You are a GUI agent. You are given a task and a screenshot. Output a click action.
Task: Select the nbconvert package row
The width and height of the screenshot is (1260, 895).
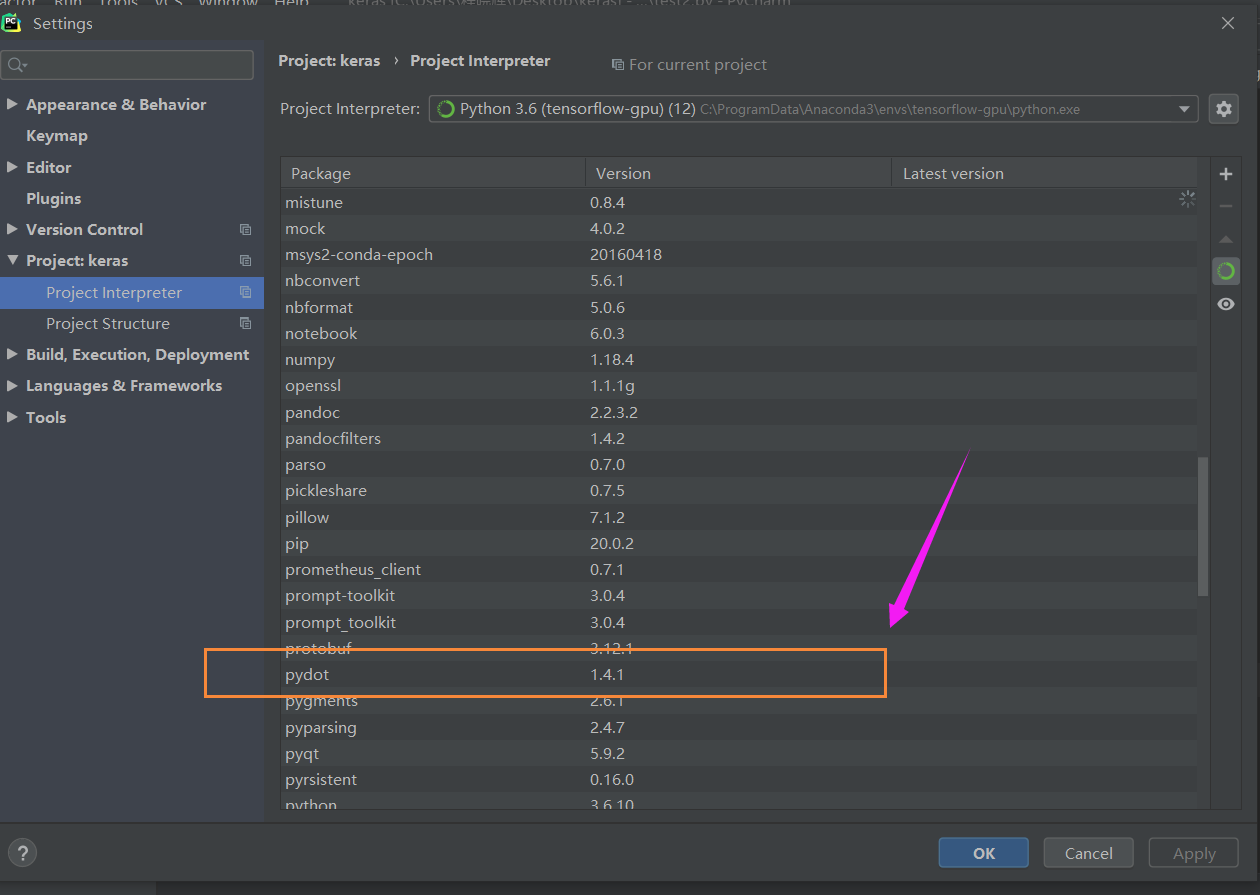pyautogui.click(x=739, y=280)
